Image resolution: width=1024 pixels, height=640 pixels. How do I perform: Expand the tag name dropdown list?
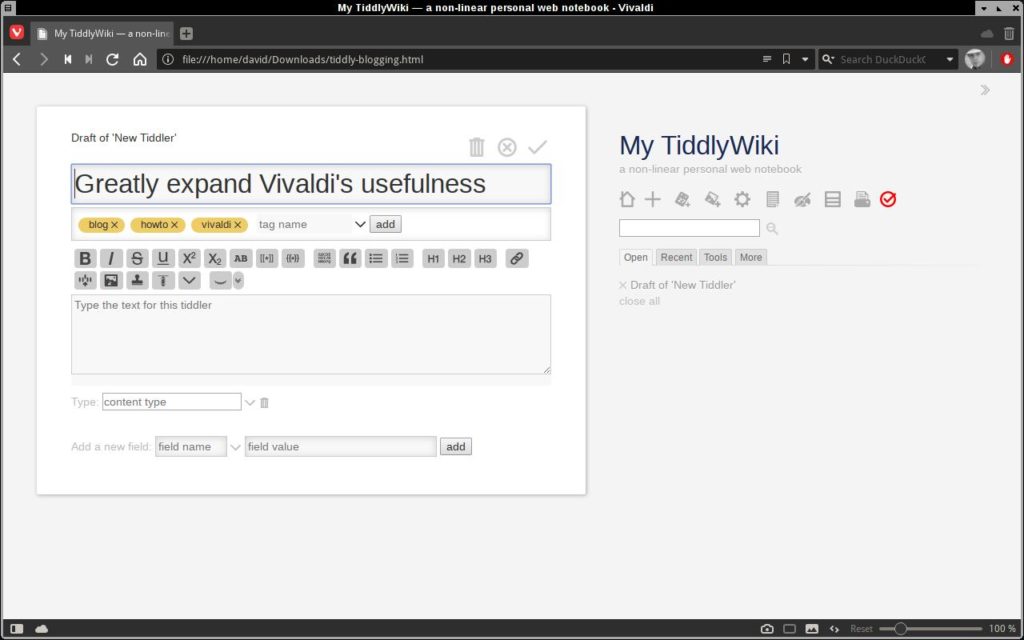[360, 225]
